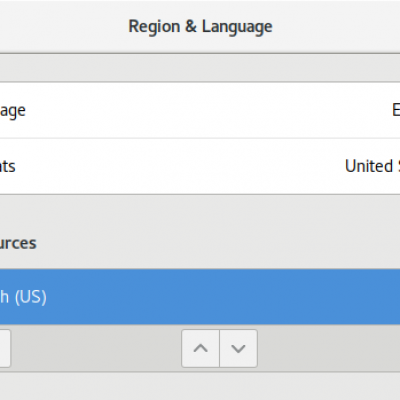Click the toolbar space right of the down arrow
The width and height of the screenshot is (400, 400).
pyautogui.click(x=328, y=349)
